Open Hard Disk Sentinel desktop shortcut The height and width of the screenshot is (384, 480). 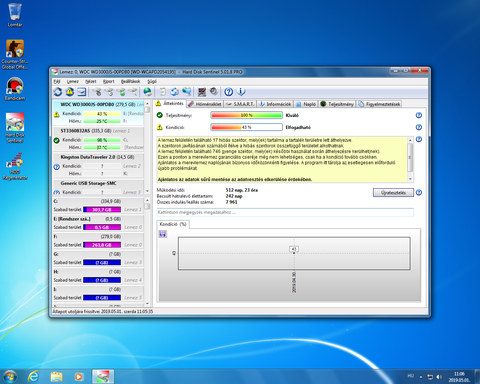point(15,128)
